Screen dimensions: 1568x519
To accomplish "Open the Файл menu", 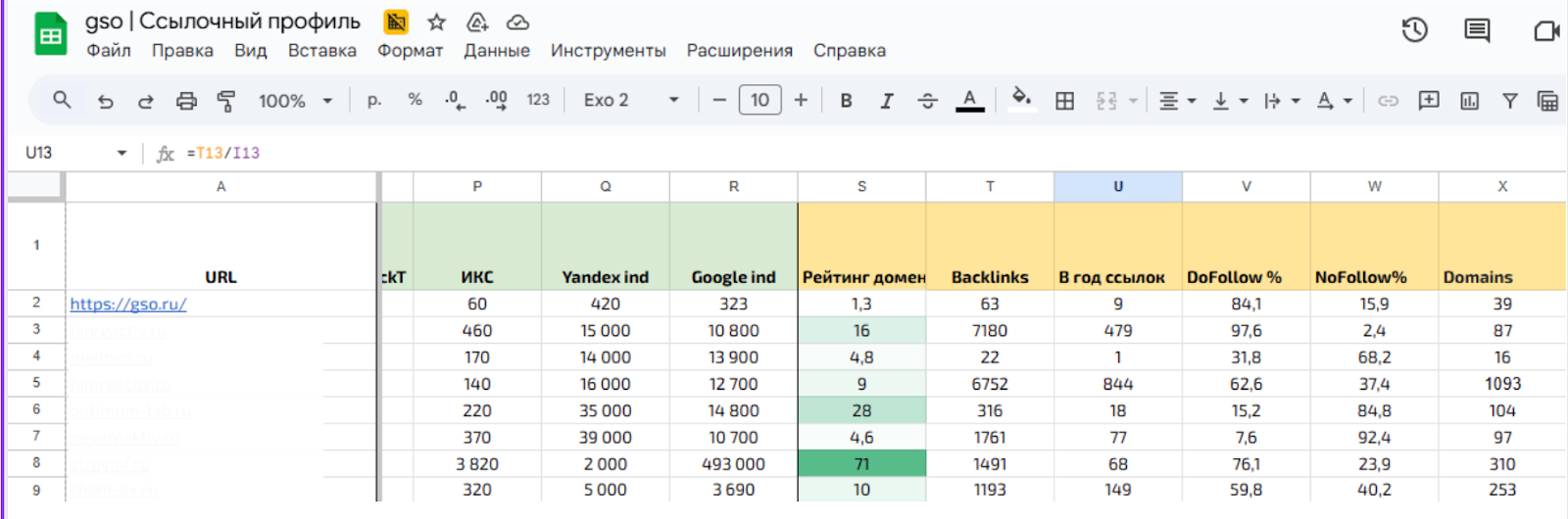I will point(108,50).
